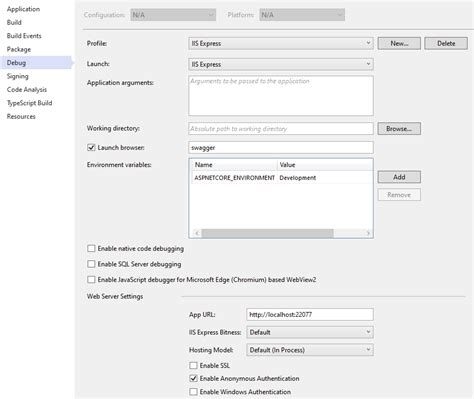The width and height of the screenshot is (474, 399).
Task: Focus the Working directory field
Action: (x=281, y=129)
